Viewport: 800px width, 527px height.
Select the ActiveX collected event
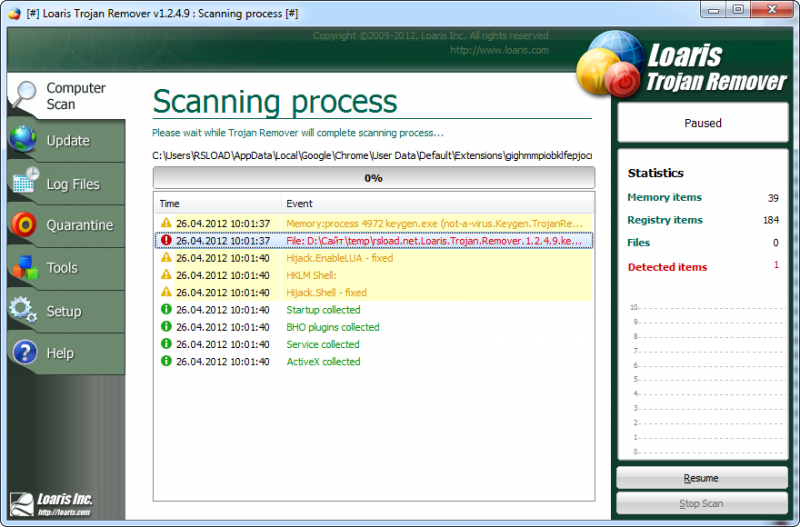[x=374, y=362]
